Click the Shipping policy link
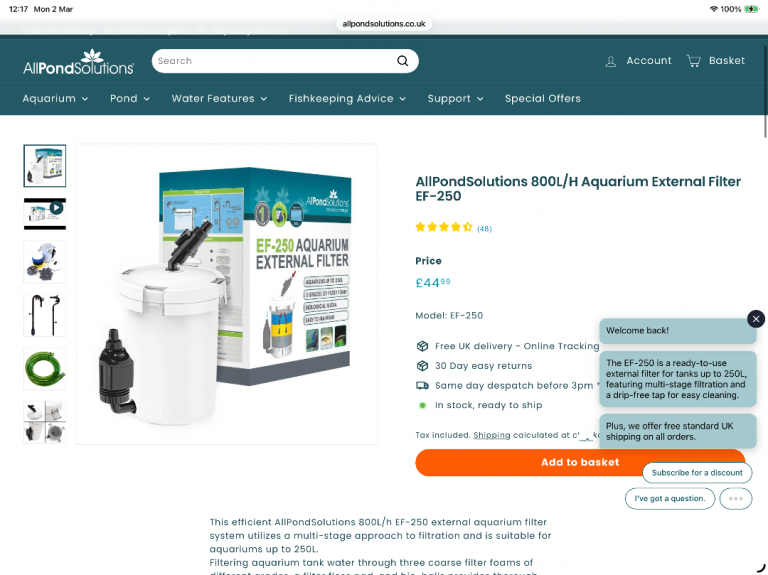The height and width of the screenshot is (575, 768). [492, 435]
